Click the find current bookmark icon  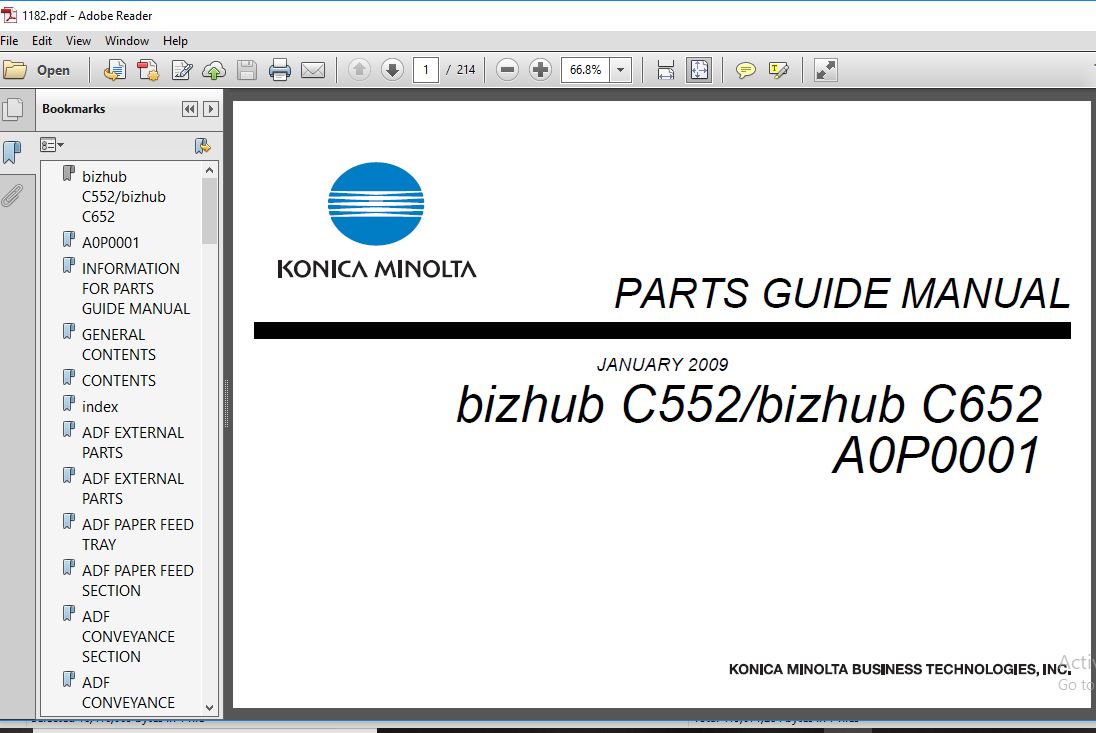[202, 145]
